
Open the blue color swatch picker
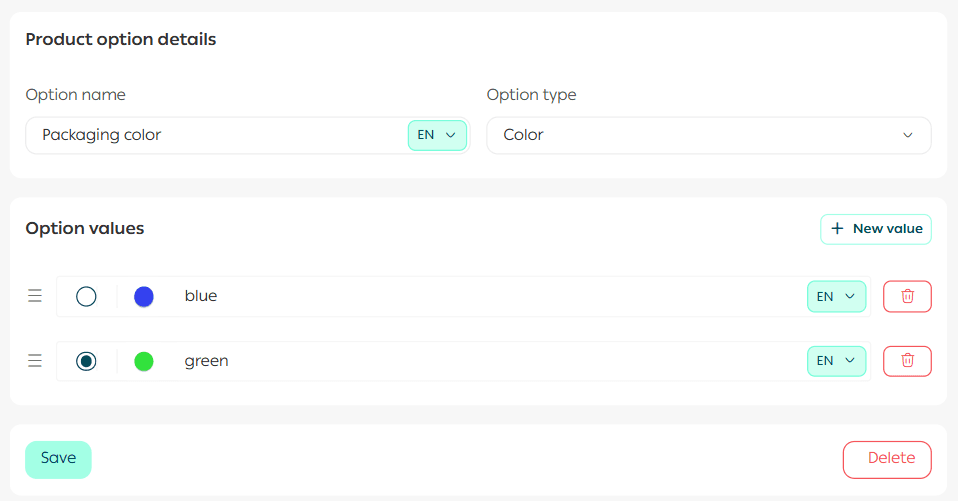point(144,296)
